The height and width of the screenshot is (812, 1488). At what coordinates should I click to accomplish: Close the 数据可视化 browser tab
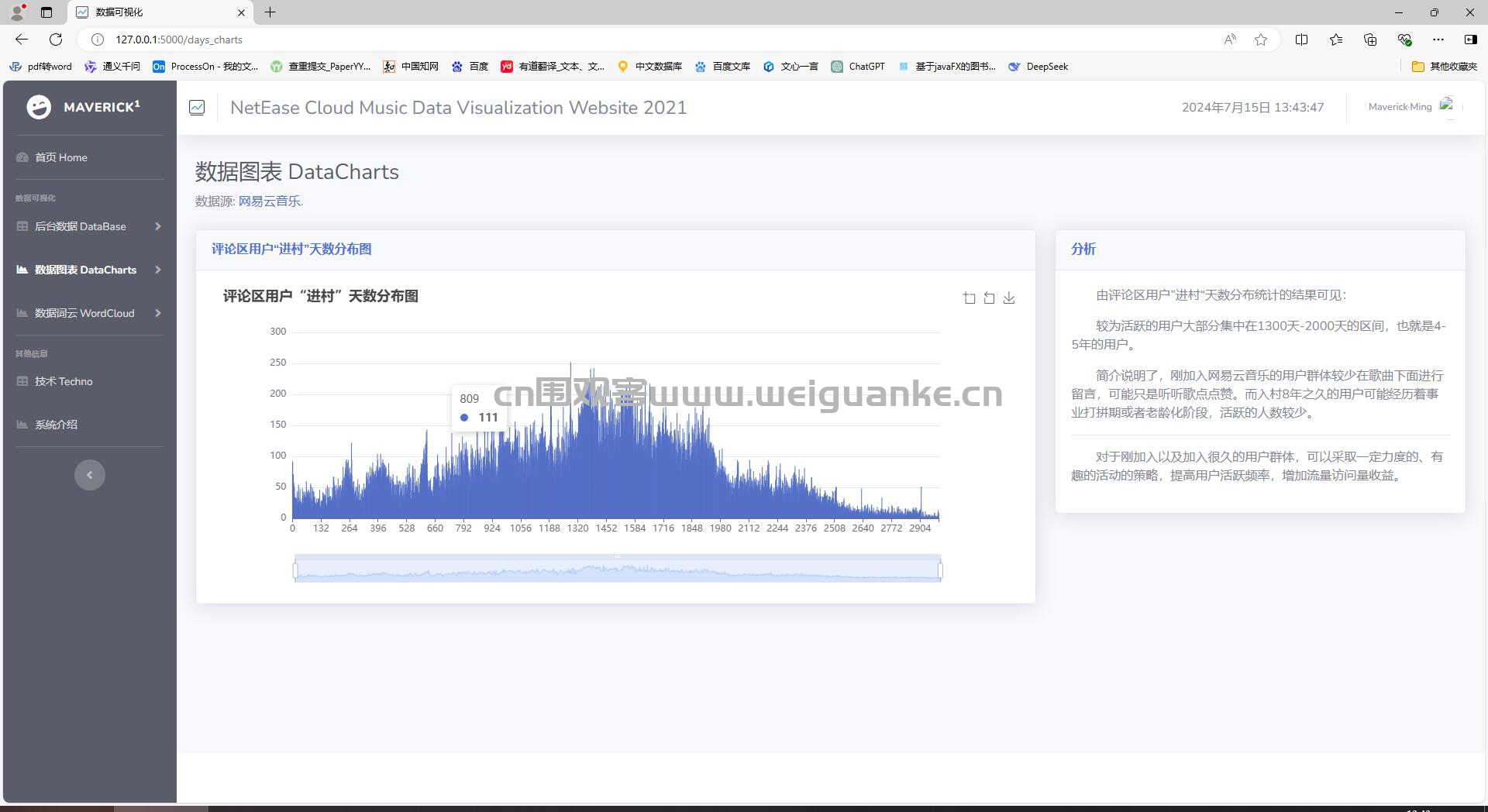[241, 12]
